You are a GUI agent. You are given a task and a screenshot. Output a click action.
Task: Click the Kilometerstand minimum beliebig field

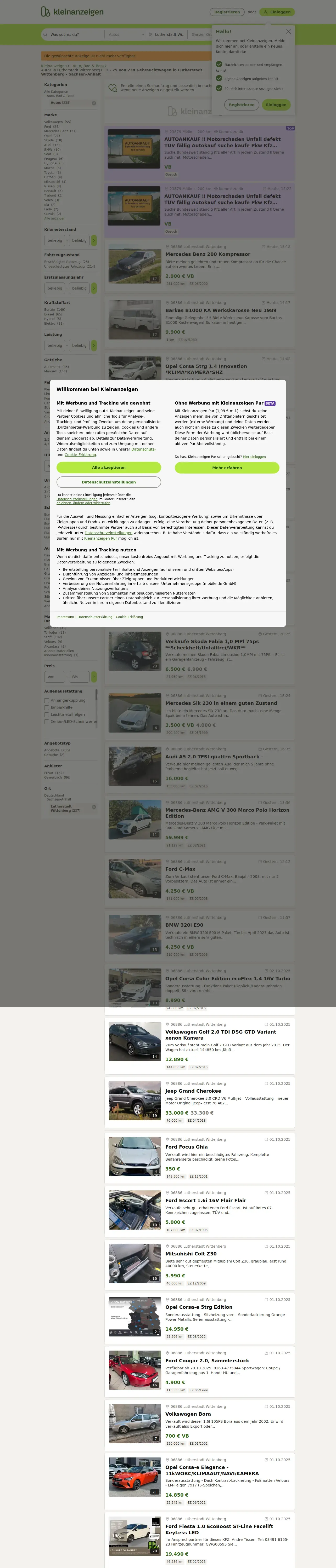(x=55, y=240)
